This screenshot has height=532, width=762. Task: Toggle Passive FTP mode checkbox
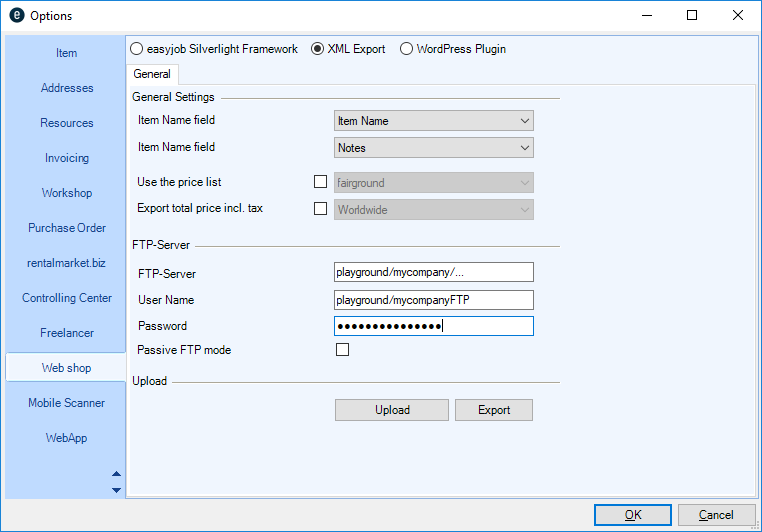click(343, 350)
